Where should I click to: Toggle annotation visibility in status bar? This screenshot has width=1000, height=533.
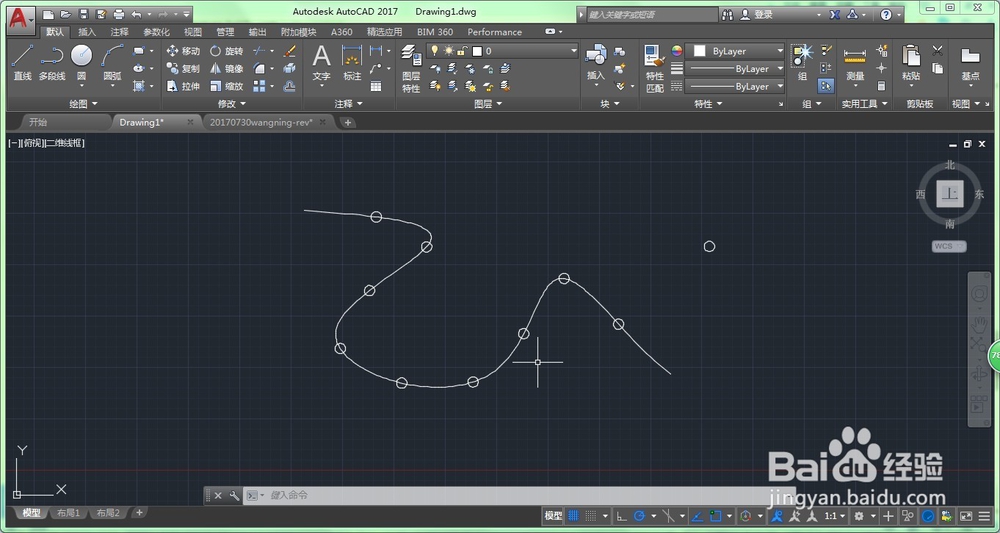[x=777, y=516]
